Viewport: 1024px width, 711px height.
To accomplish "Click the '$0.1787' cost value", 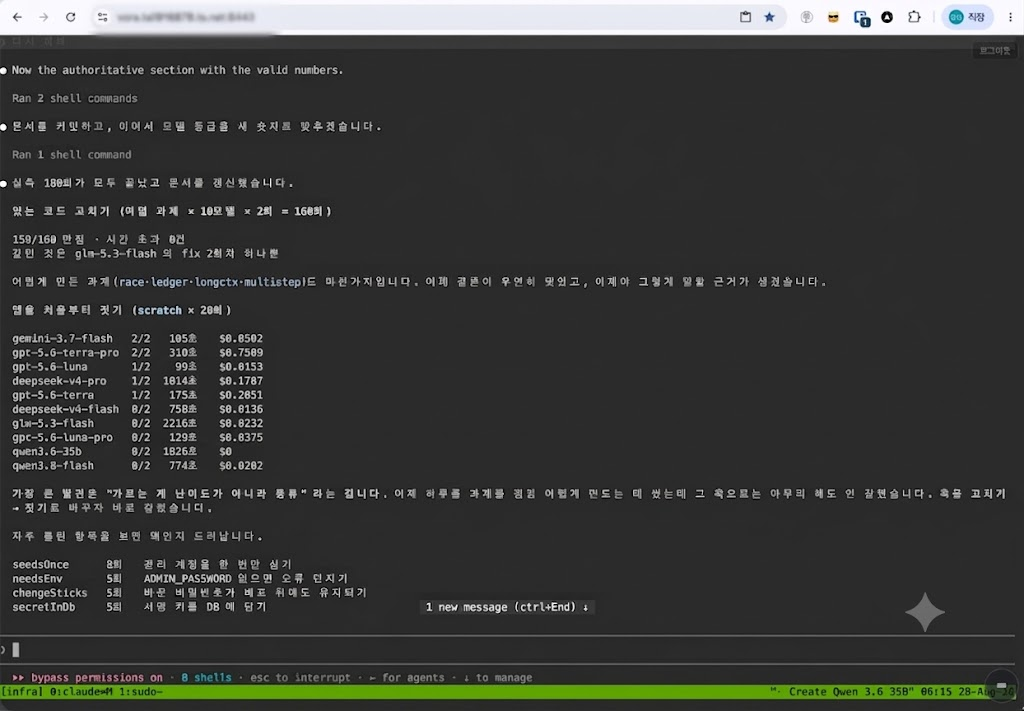I will tap(241, 381).
